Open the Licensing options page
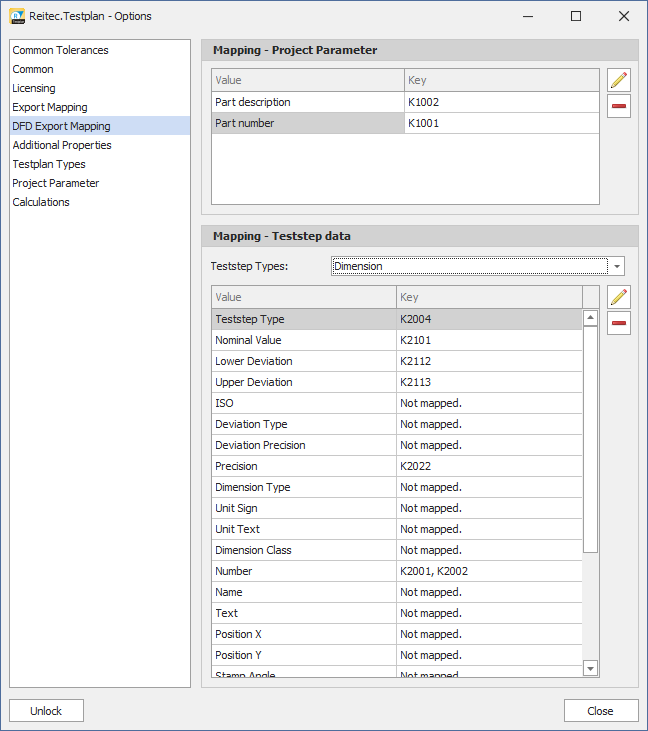 34,88
